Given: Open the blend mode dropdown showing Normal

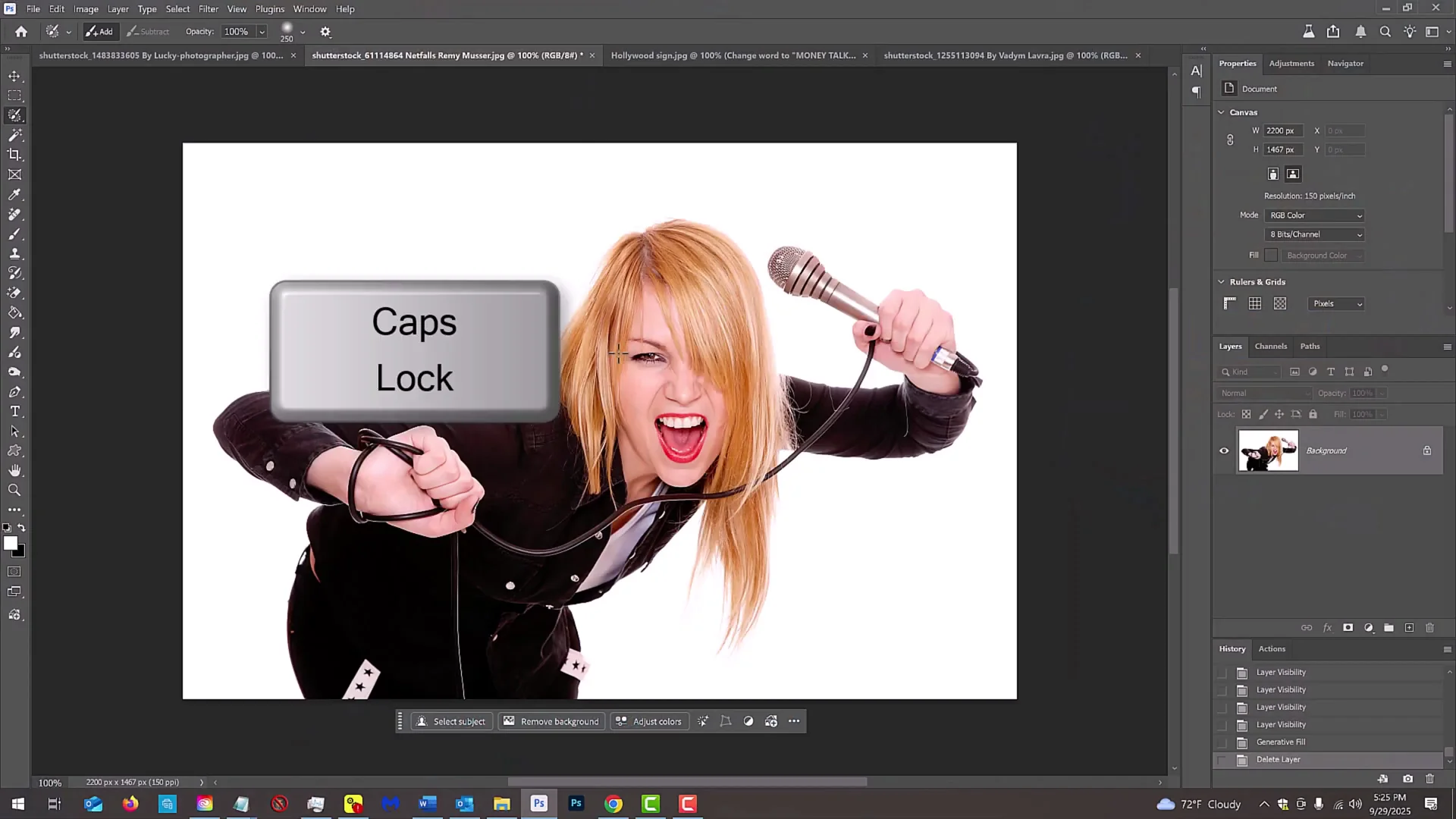Looking at the screenshot, I should point(1263,393).
